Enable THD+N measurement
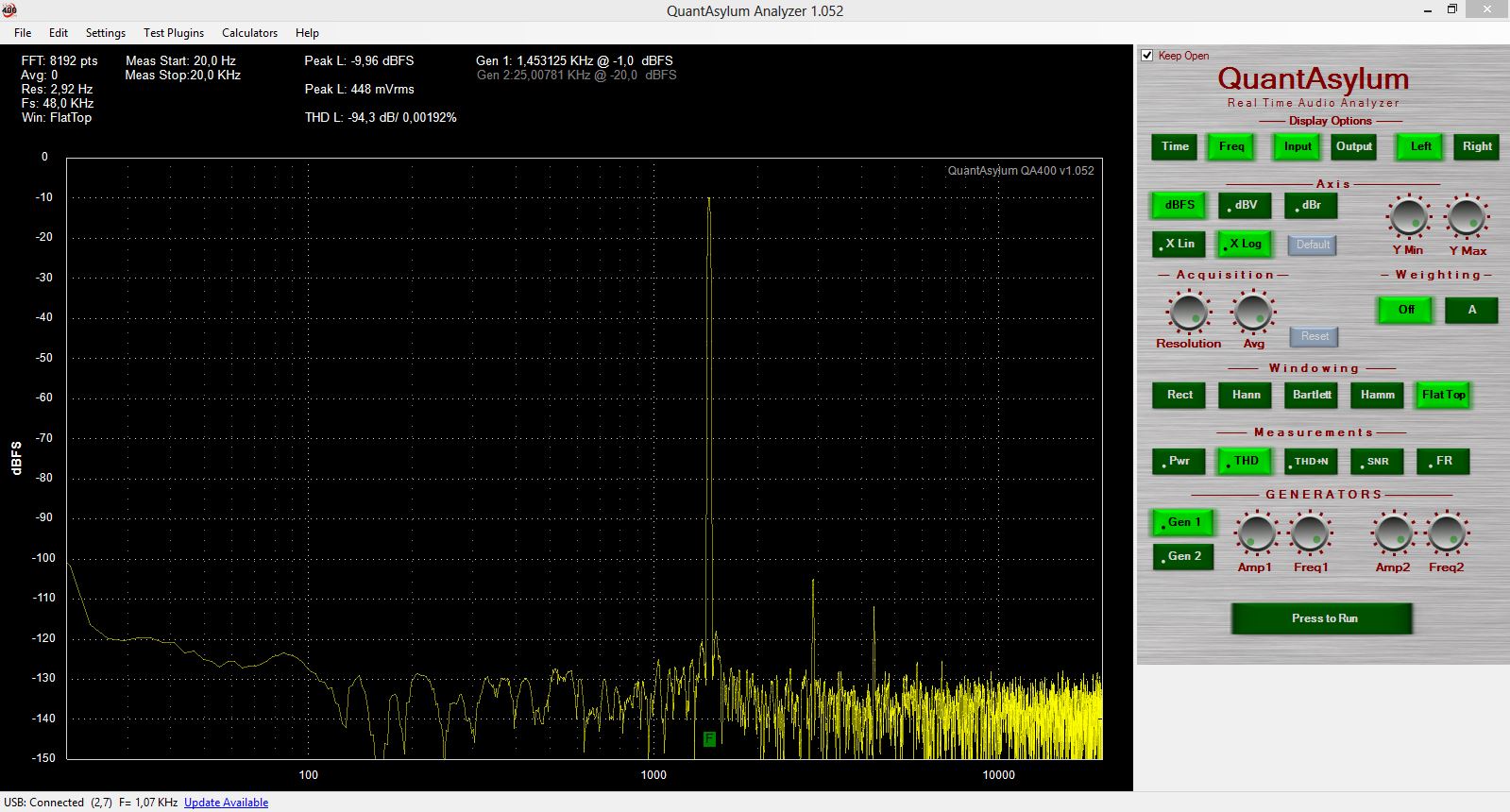The width and height of the screenshot is (1510, 812). point(1311,461)
